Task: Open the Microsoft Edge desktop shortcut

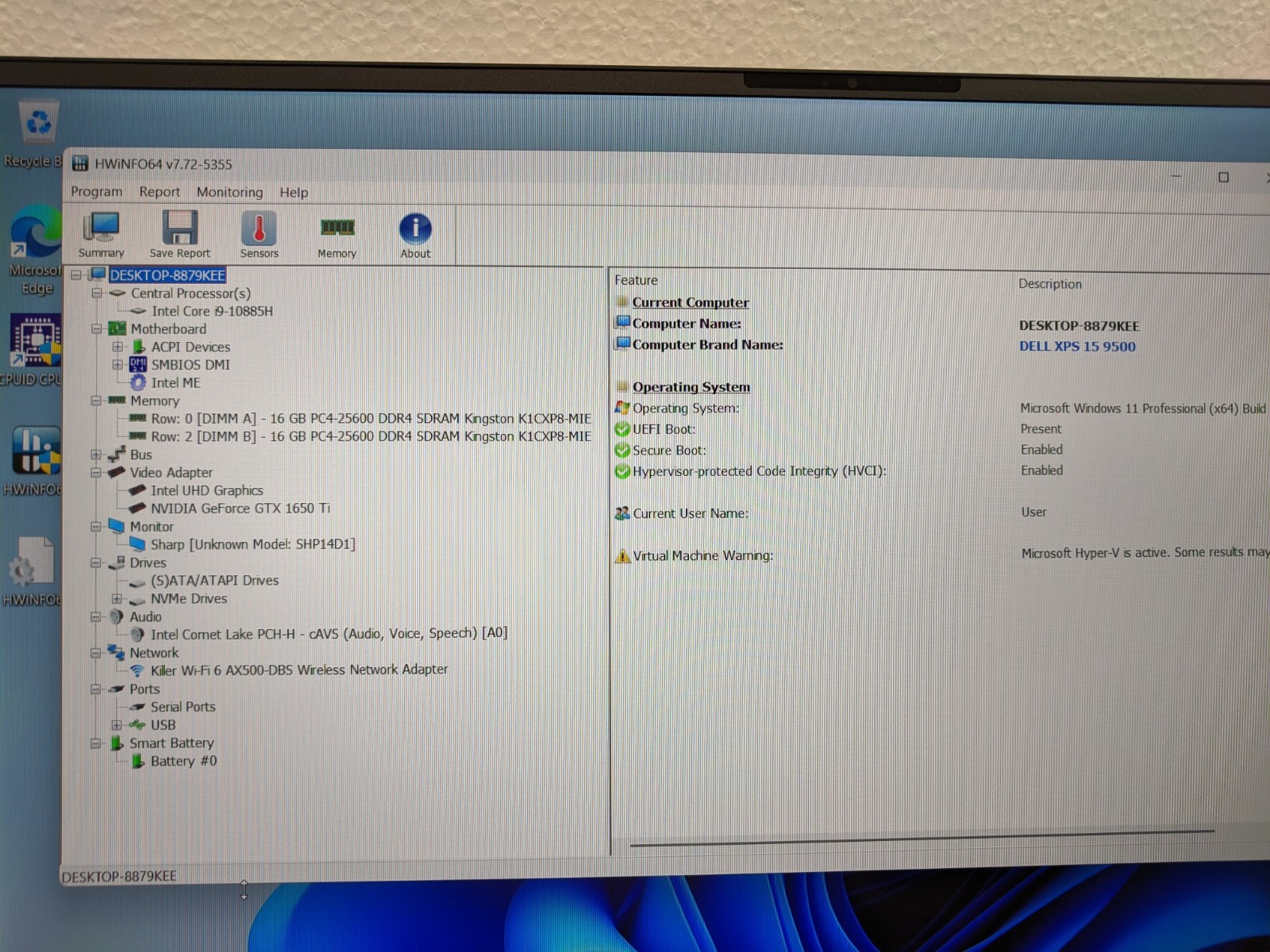Action: click(35, 251)
